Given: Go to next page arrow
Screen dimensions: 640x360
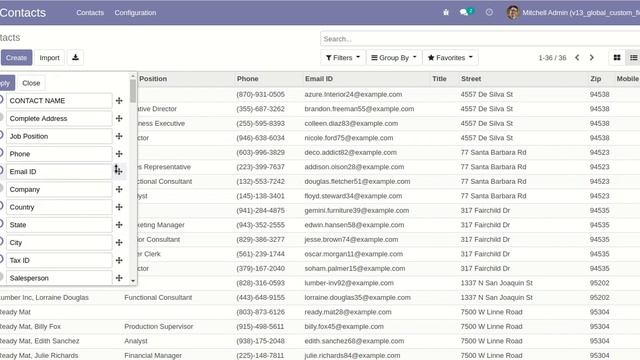Looking at the screenshot, I should (x=591, y=58).
